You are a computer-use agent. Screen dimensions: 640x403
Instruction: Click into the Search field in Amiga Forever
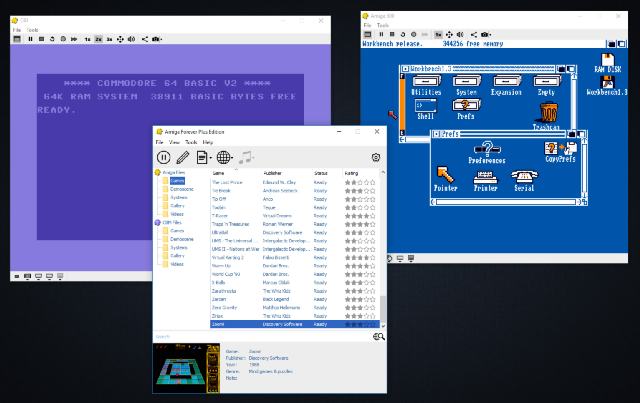[262, 336]
